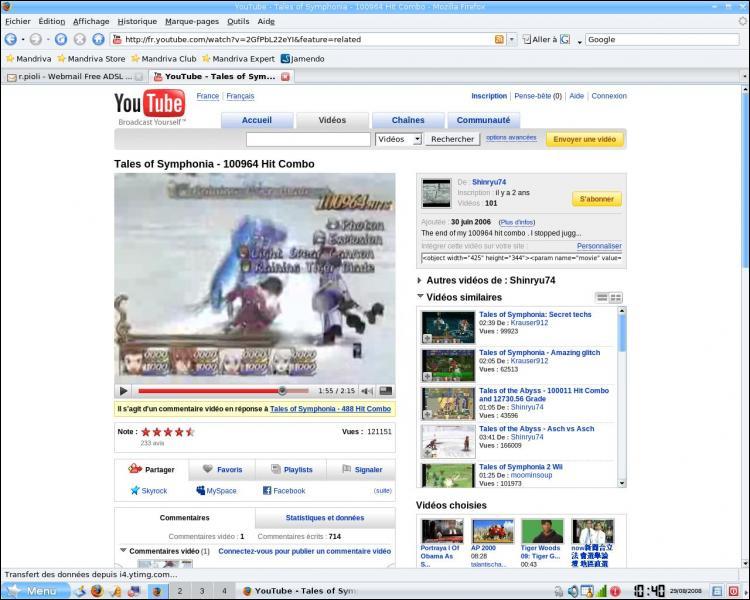This screenshot has width=750, height=600.
Task: Open the Accueil tab on YouTube
Action: tap(257, 120)
